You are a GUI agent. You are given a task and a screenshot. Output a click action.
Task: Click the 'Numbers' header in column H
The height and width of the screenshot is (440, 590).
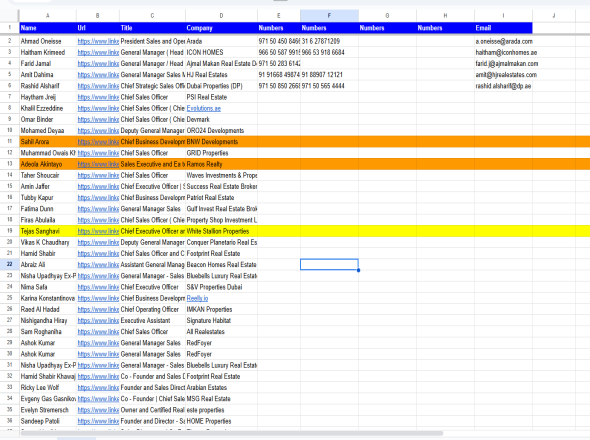click(446, 28)
